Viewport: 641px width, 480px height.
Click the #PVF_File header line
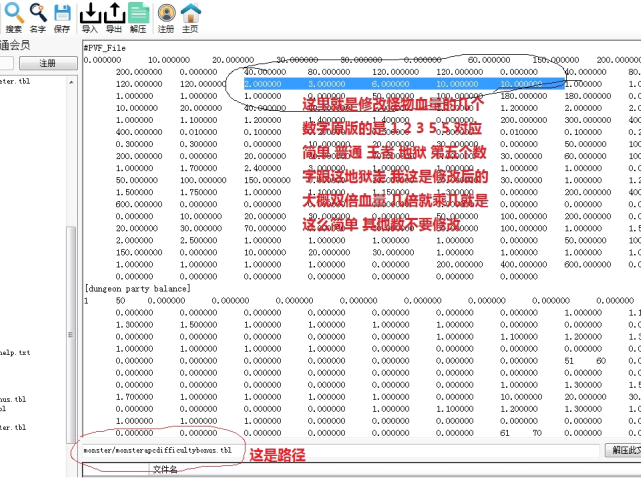[x=105, y=48]
